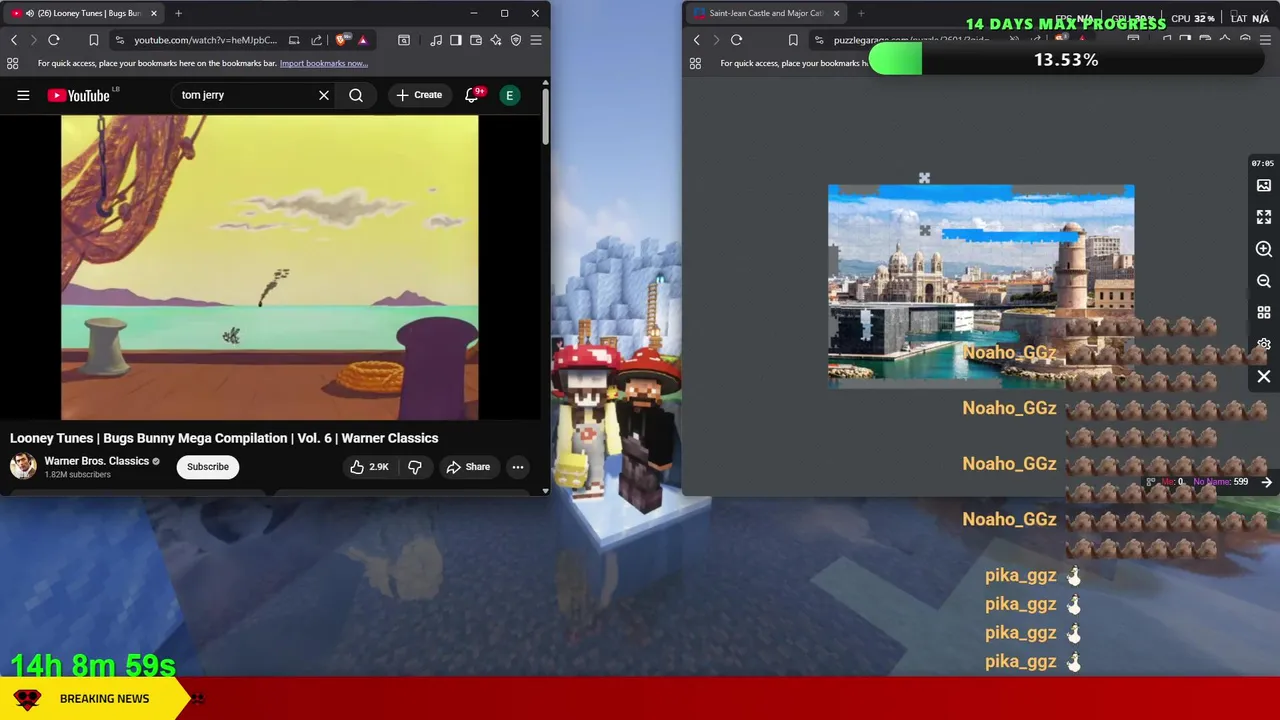Open Brave Wallet in YouTube window toolbar
The image size is (1280, 720).
476,40
